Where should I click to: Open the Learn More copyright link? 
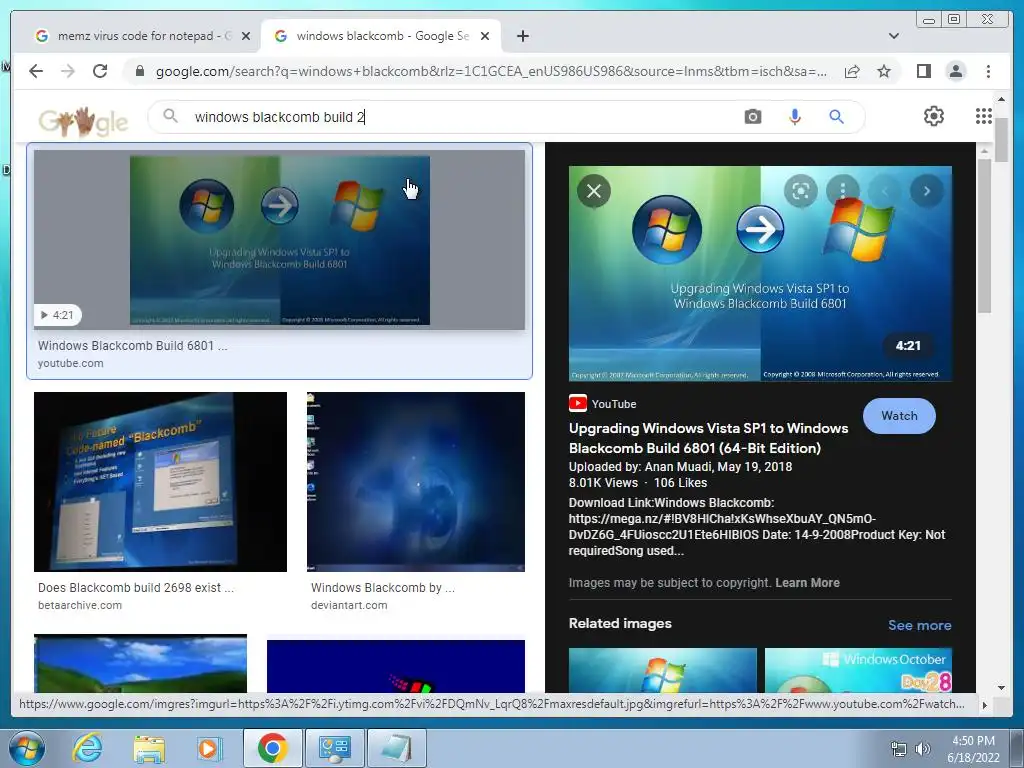807,583
